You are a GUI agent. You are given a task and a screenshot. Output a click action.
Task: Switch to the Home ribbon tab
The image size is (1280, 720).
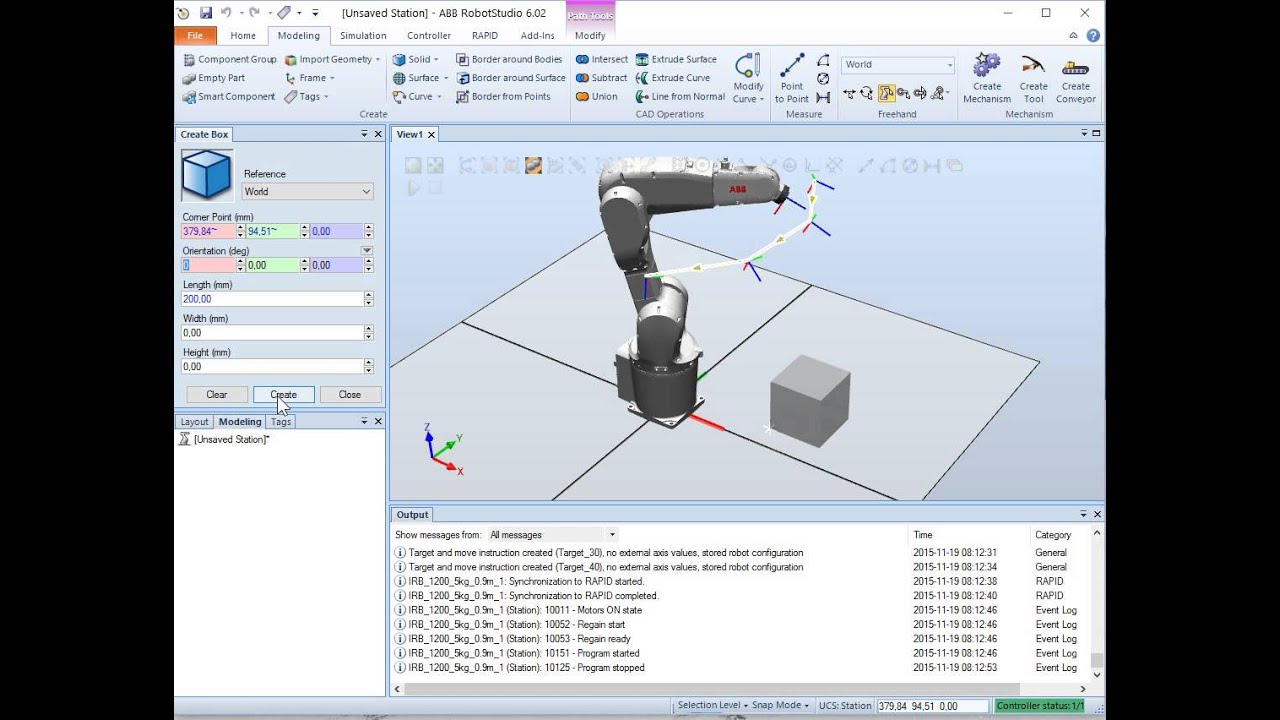[x=243, y=35]
